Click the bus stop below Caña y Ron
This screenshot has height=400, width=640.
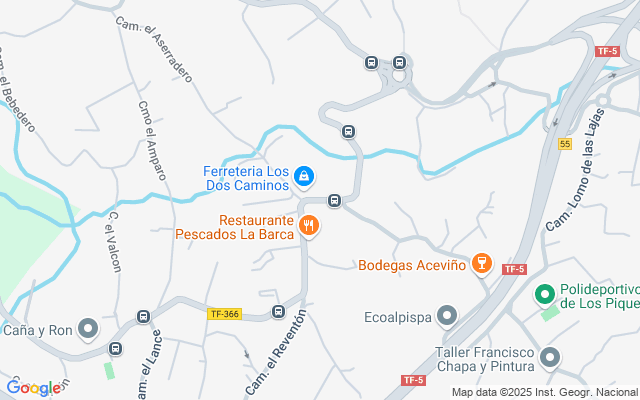click(x=116, y=349)
